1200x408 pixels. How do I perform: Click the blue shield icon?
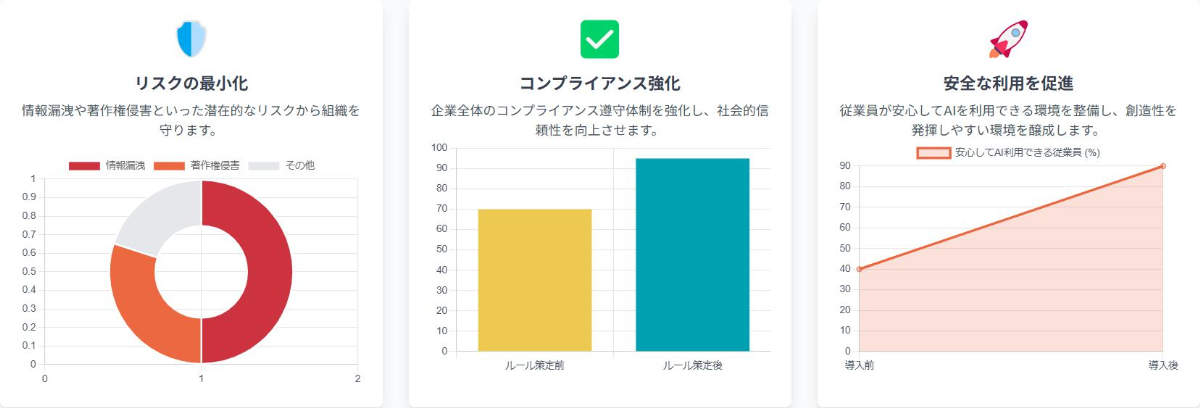[191, 39]
